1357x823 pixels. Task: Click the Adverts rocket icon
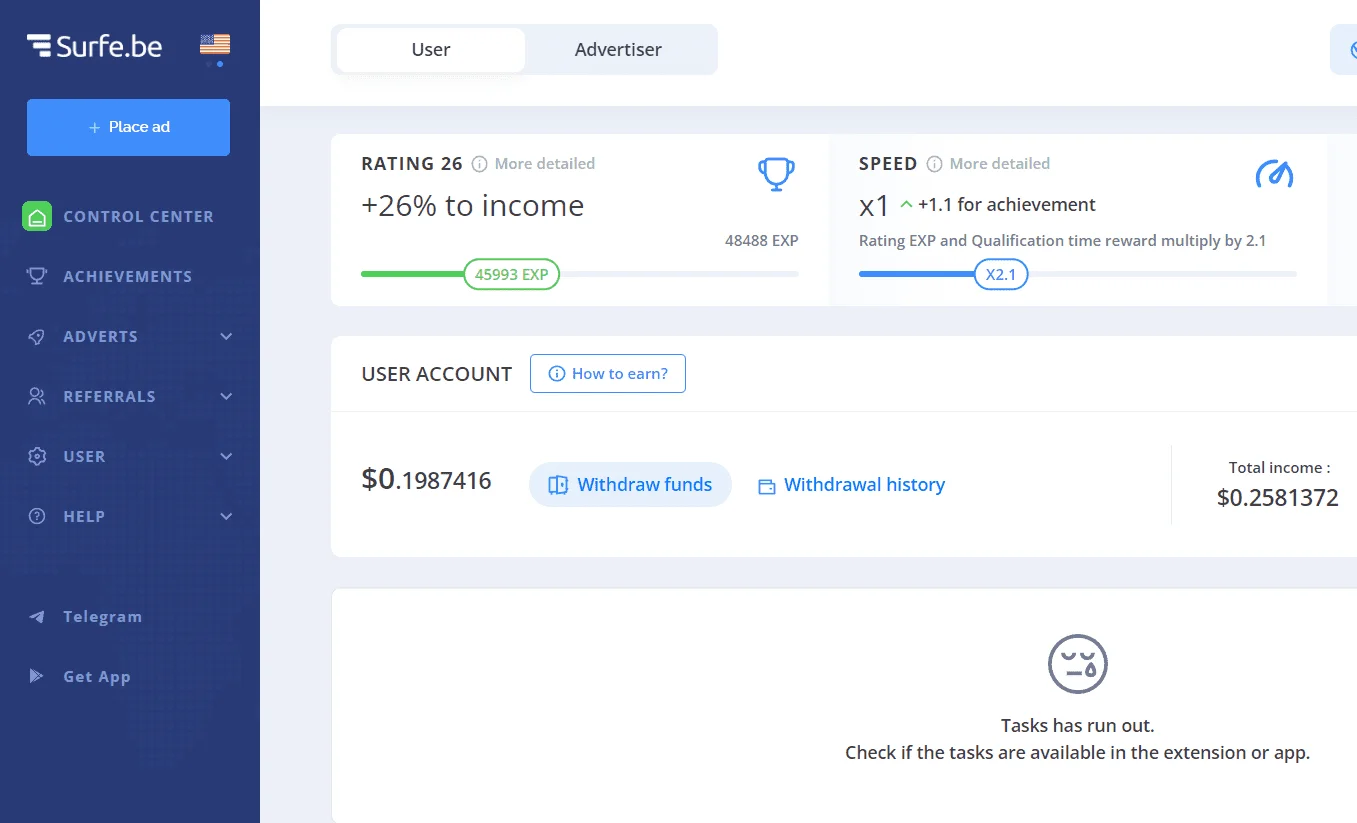[x=37, y=336]
